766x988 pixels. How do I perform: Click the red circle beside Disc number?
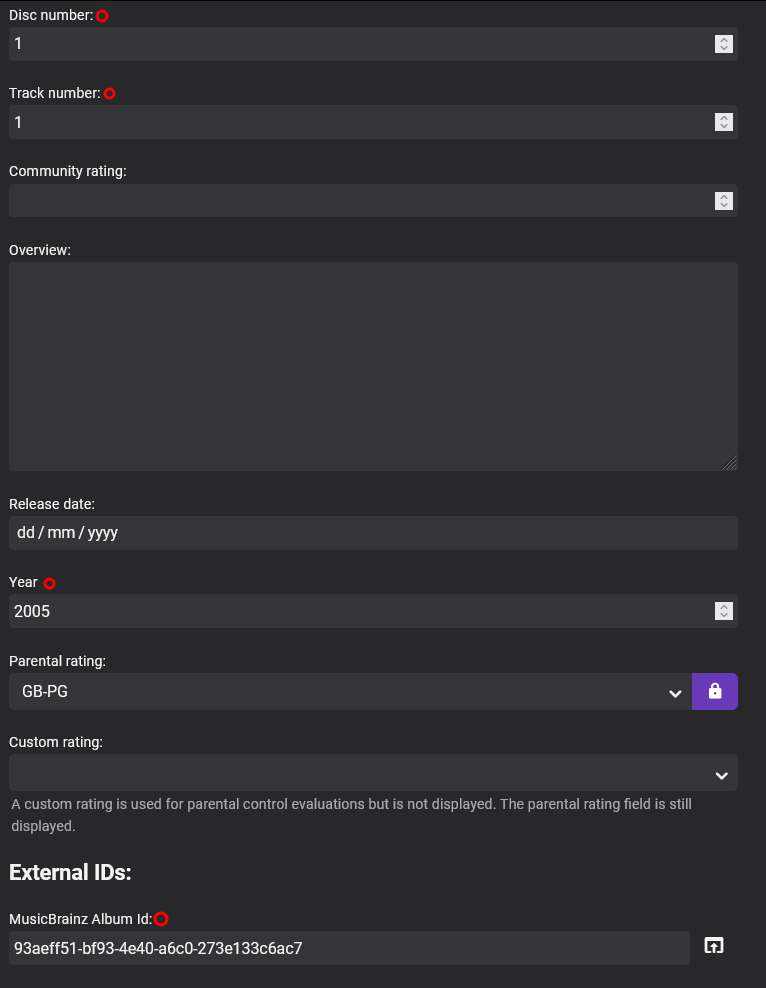point(102,16)
